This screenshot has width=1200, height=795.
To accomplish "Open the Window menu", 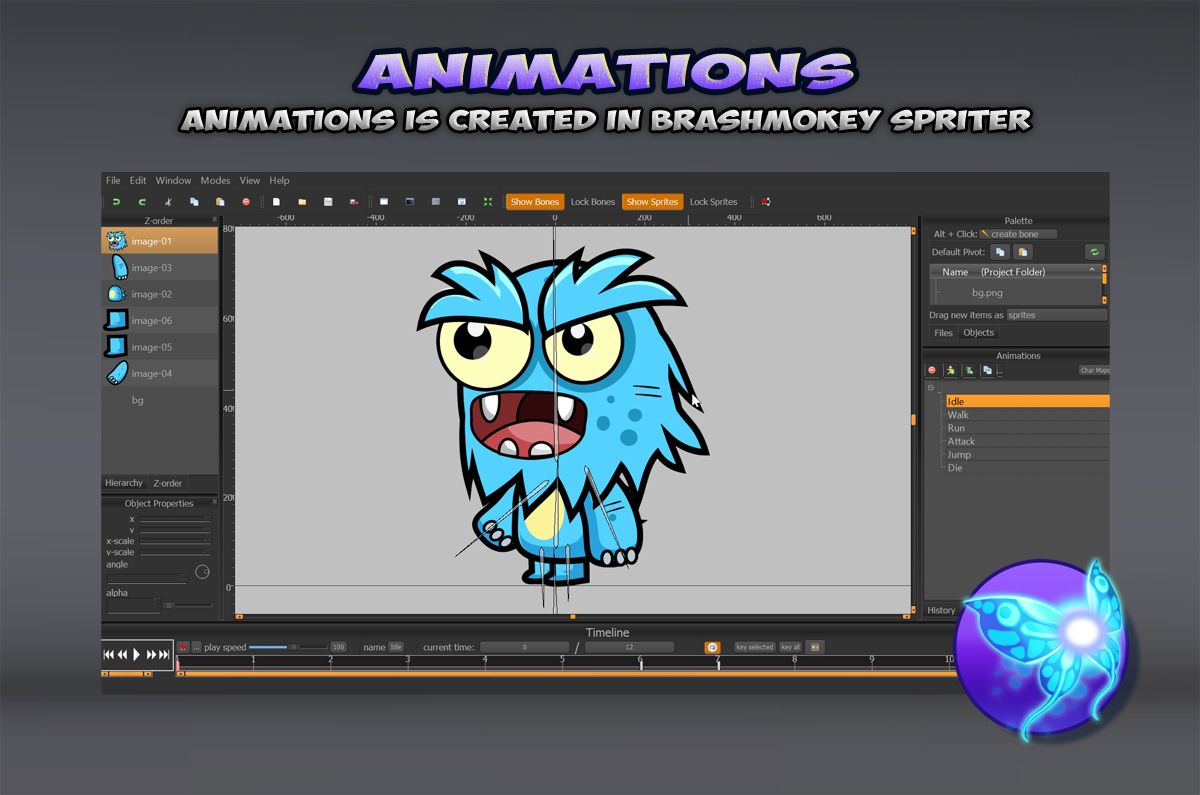I will [173, 181].
